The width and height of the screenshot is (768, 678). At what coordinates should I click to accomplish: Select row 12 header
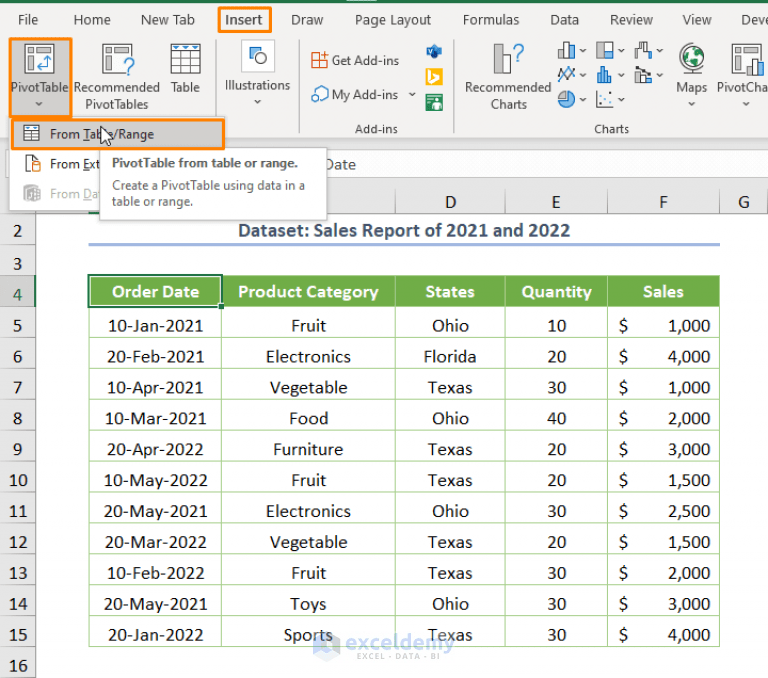coord(18,542)
